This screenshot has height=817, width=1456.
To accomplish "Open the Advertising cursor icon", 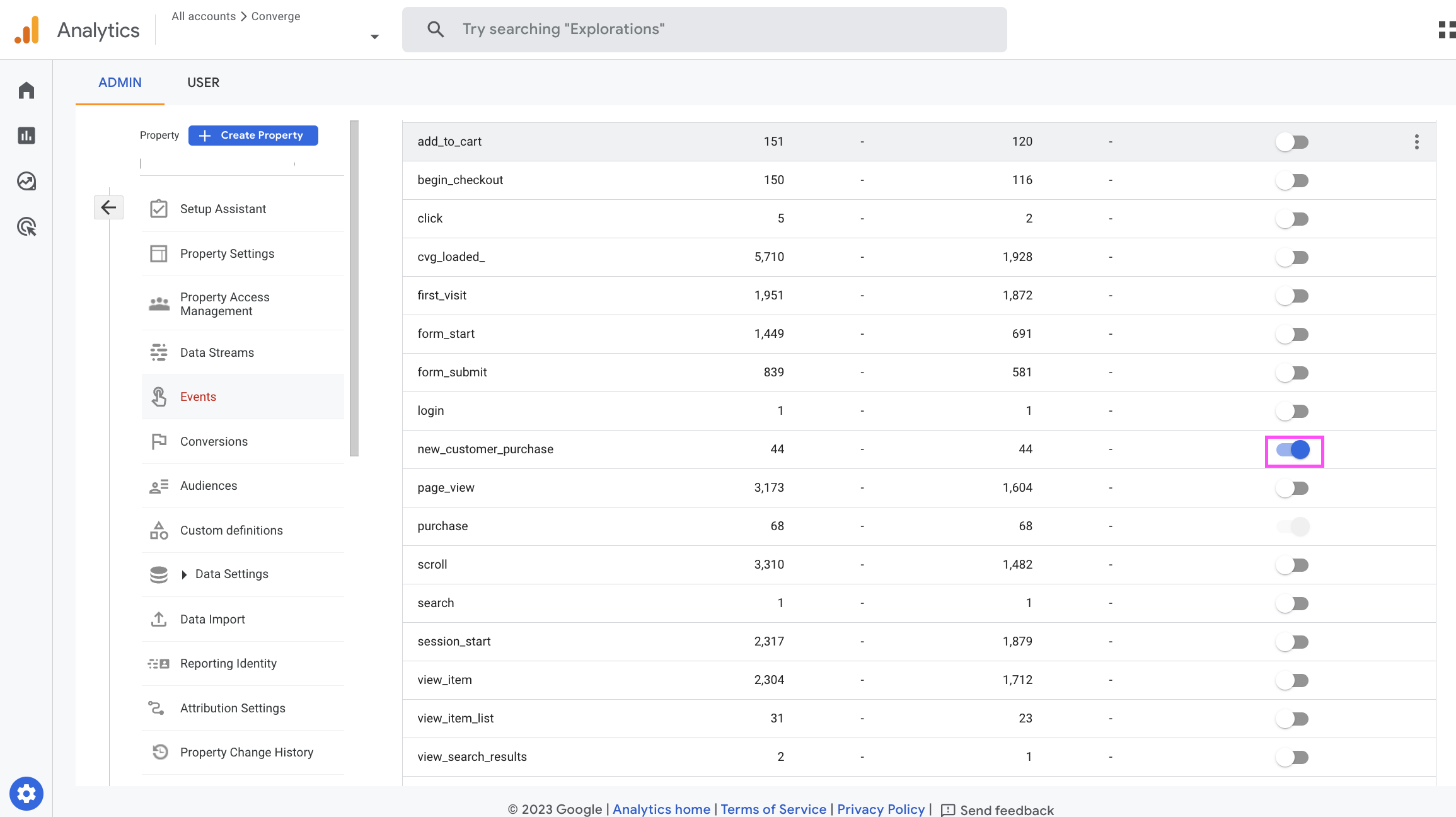I will 26,226.
